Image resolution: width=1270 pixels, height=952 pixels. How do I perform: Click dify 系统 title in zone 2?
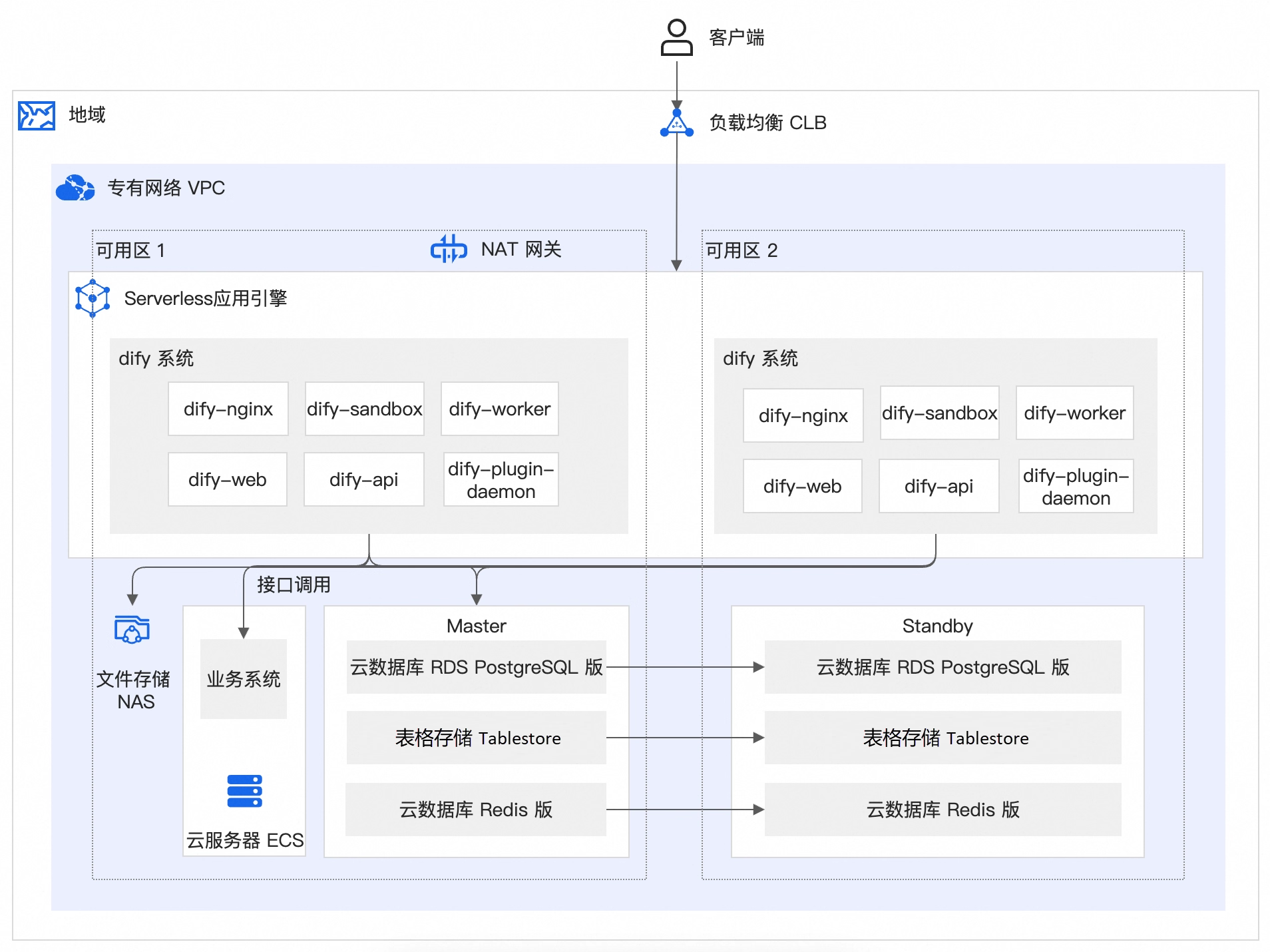pyautogui.click(x=760, y=358)
